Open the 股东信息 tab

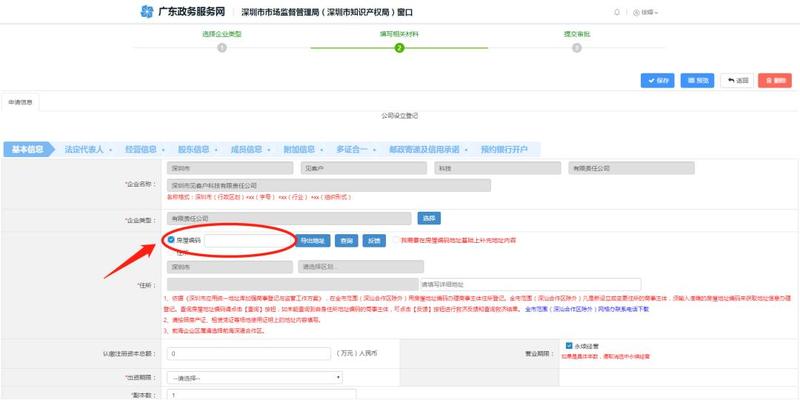tap(193, 149)
